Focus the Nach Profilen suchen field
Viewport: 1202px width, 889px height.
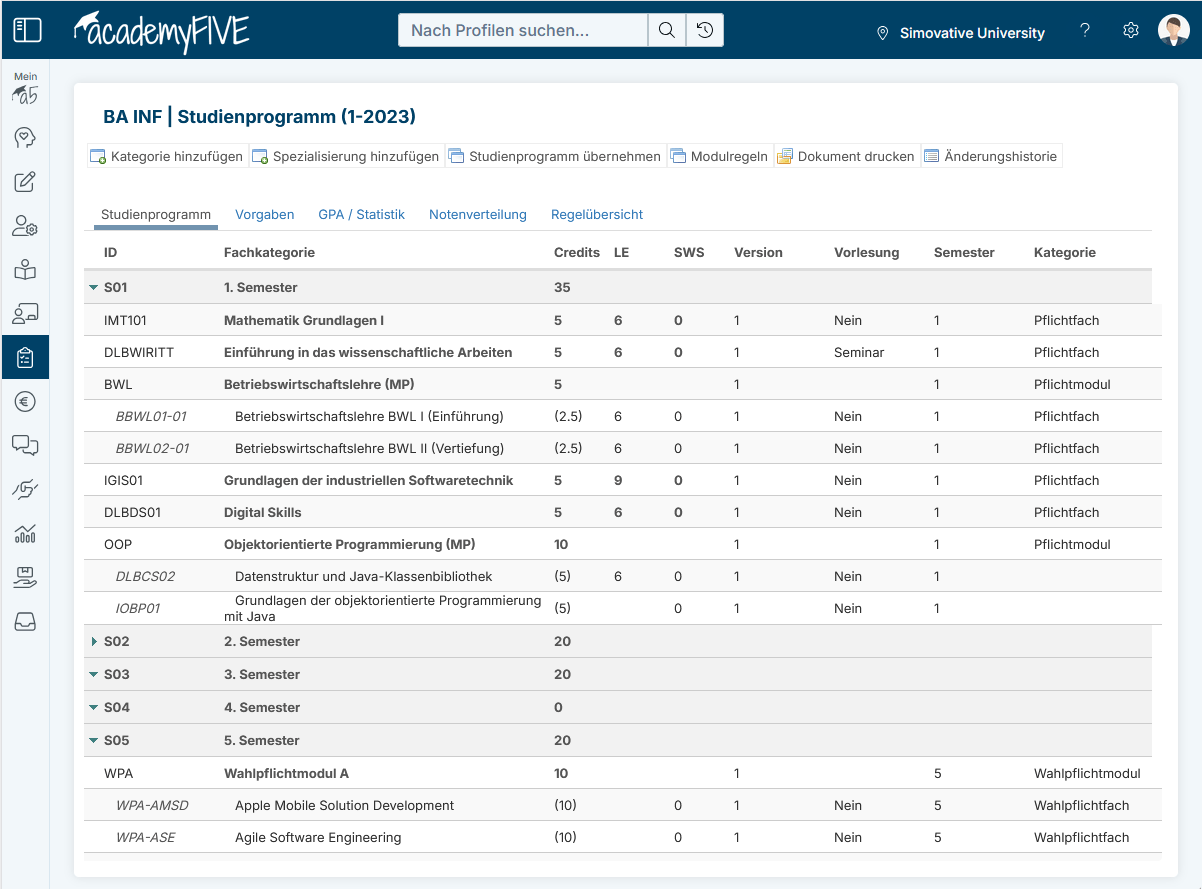pos(522,31)
